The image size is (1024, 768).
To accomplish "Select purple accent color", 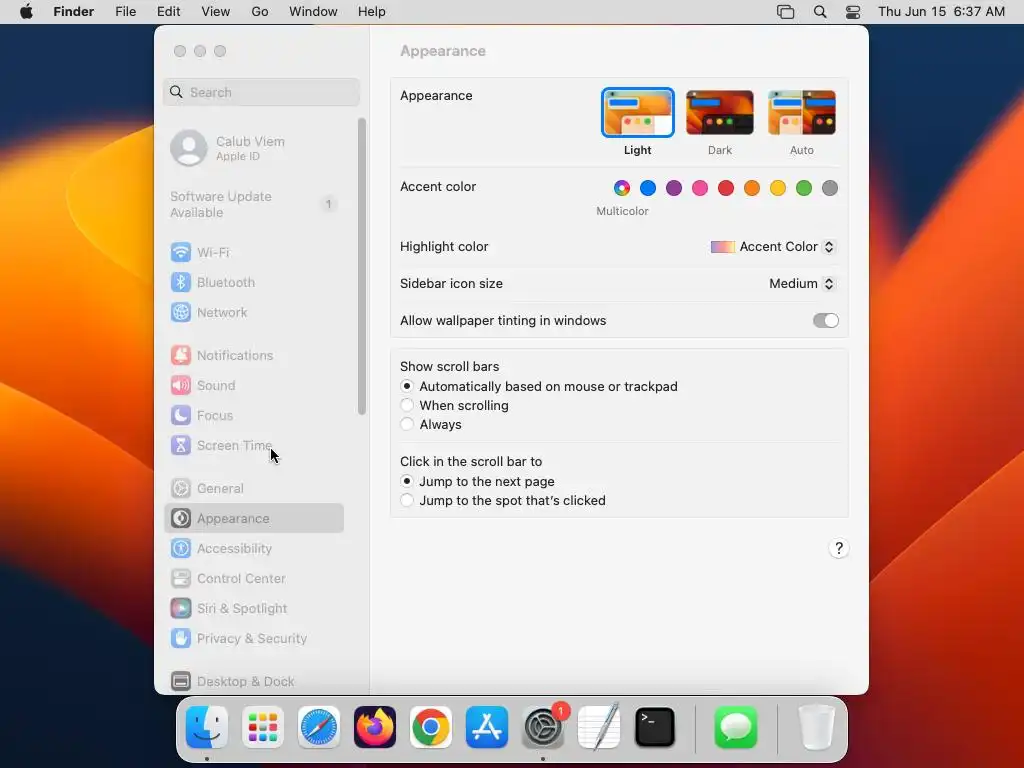I will (674, 188).
